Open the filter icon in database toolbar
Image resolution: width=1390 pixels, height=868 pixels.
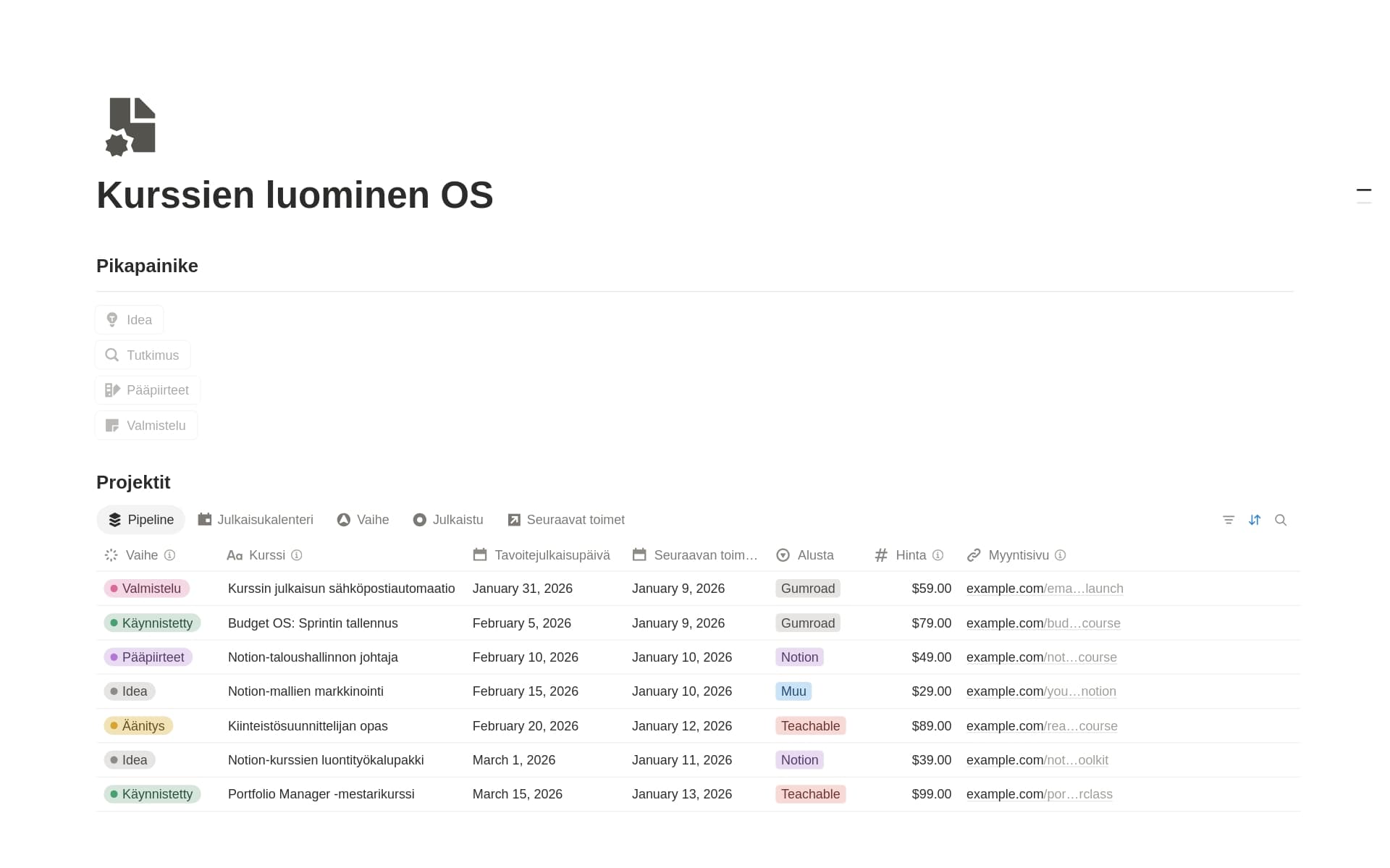pyautogui.click(x=1229, y=520)
